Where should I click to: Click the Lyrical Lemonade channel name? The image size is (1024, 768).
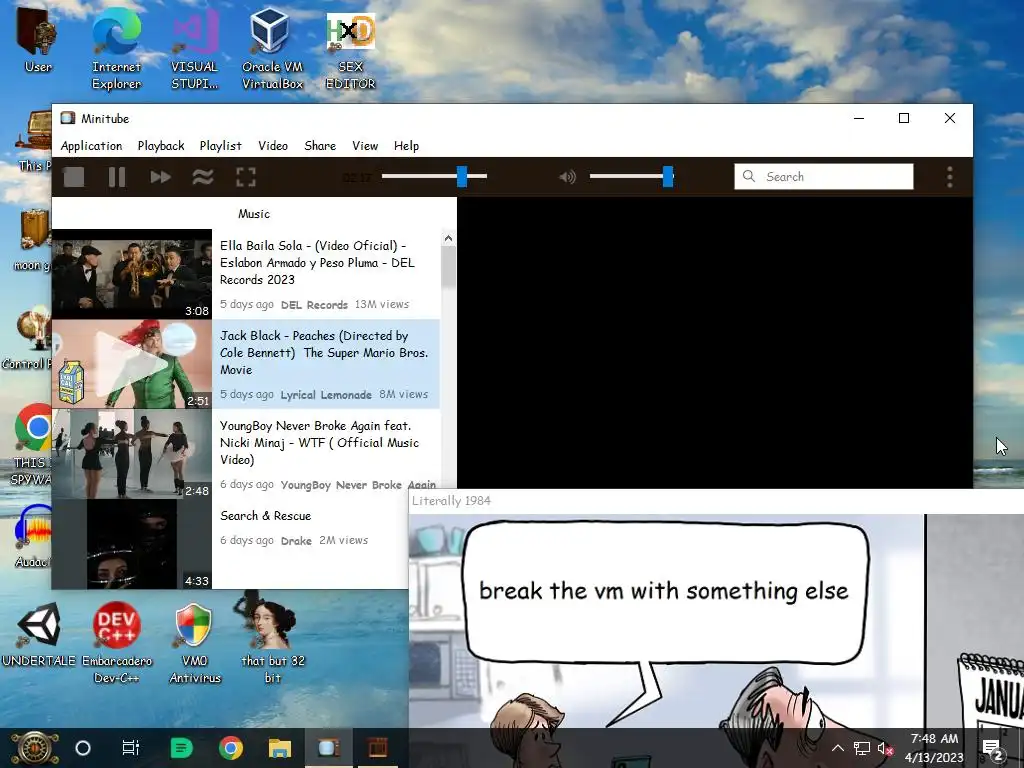click(x=326, y=395)
